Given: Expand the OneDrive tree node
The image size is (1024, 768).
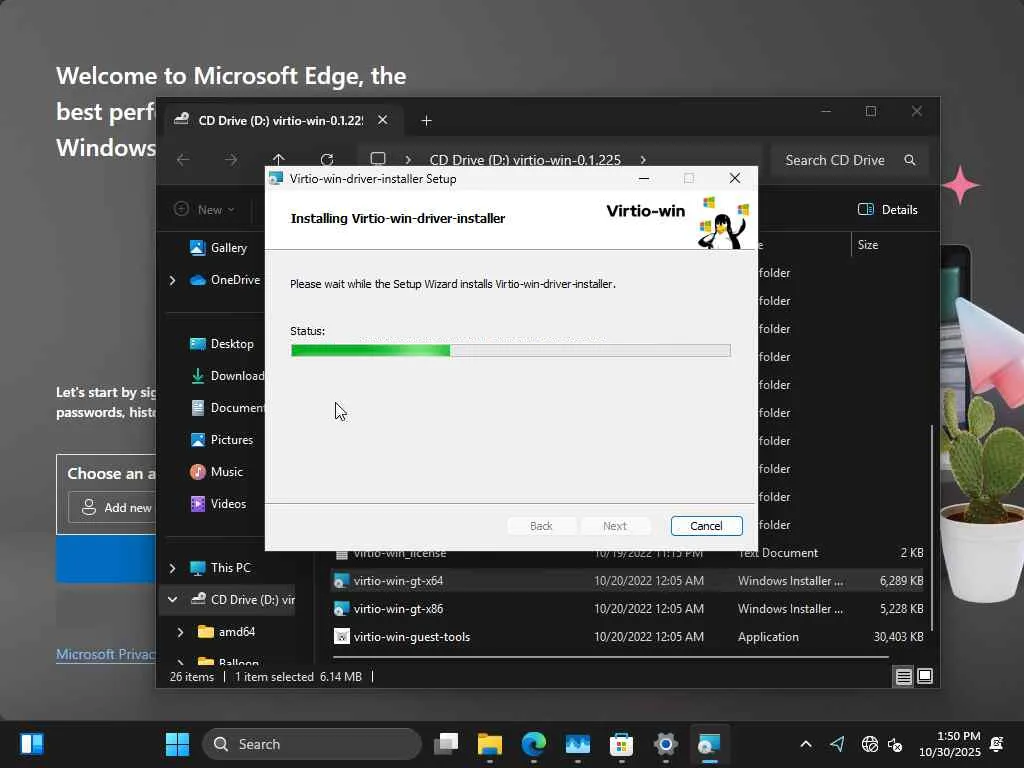Looking at the screenshot, I should pyautogui.click(x=172, y=280).
